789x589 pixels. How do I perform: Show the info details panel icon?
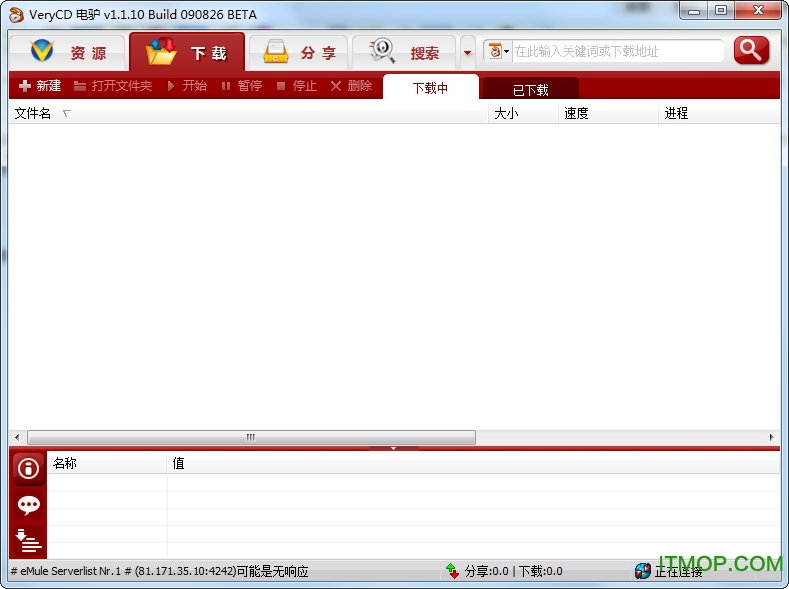pyautogui.click(x=28, y=469)
